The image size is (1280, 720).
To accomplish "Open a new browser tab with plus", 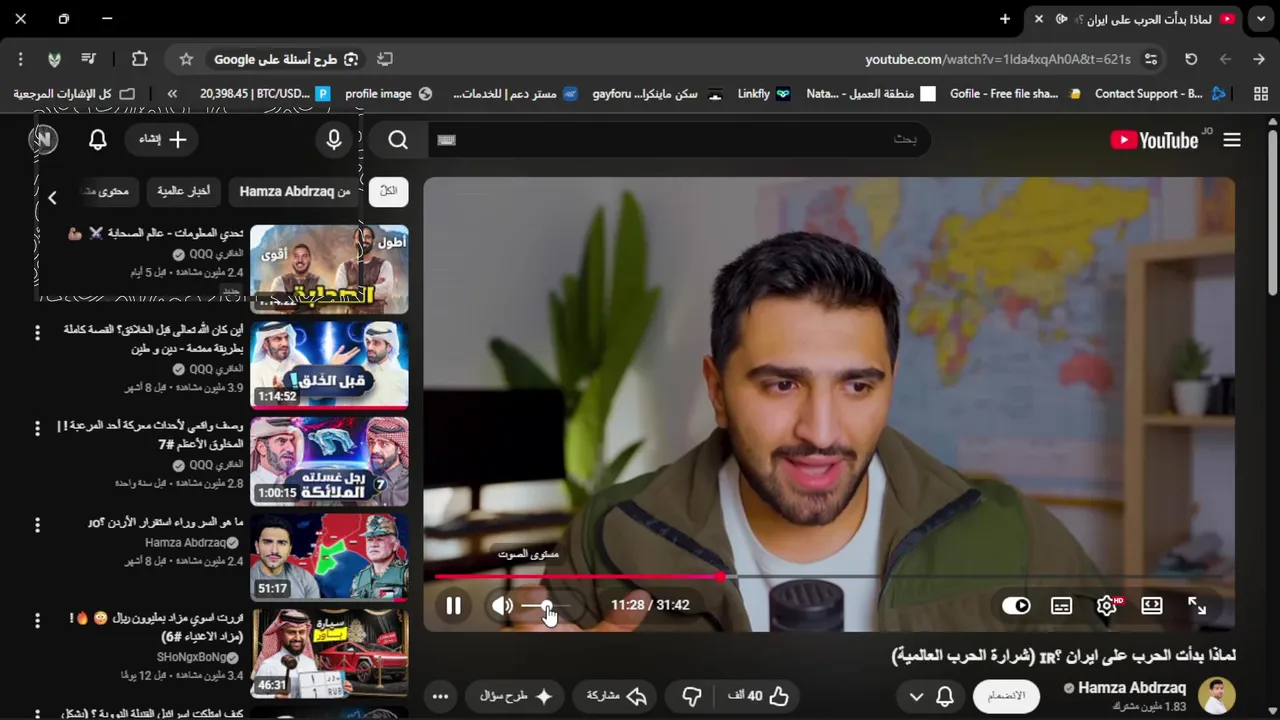I will (1005, 19).
